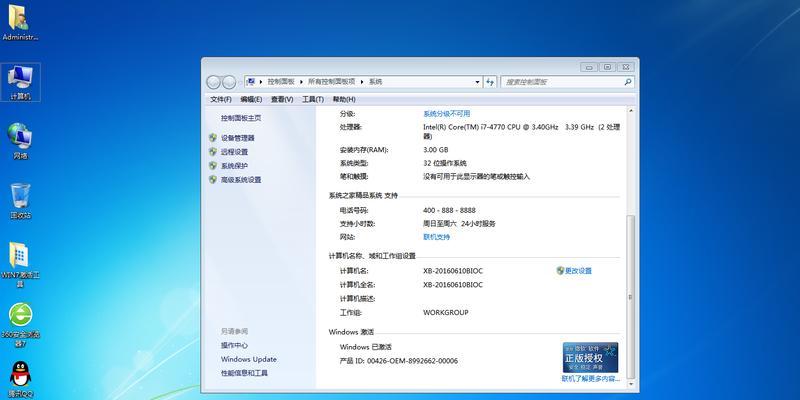
Task: Click the shield icon beside 更改设置
Action: [x=560, y=270]
